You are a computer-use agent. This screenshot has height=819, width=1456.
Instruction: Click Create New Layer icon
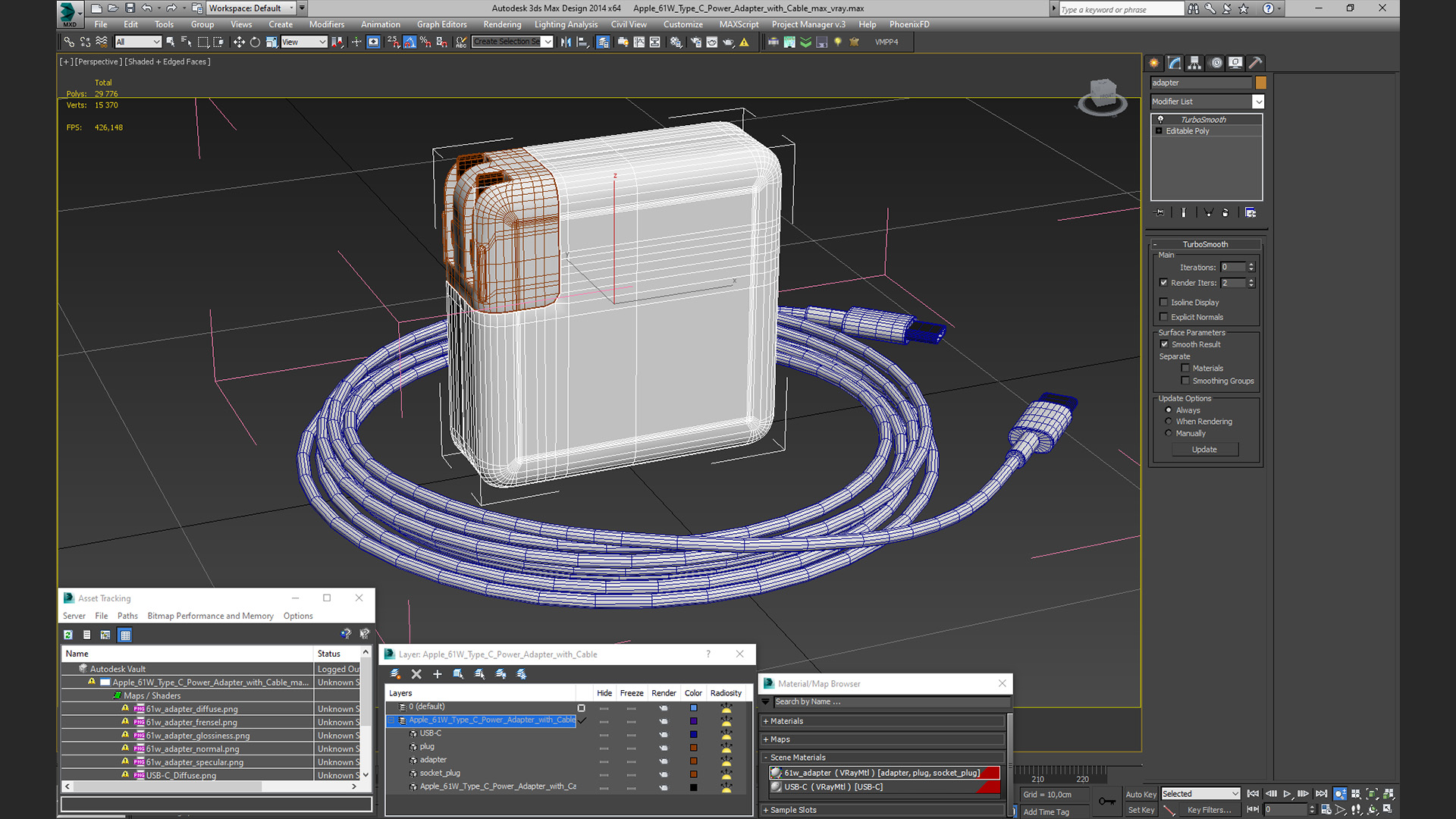click(395, 674)
